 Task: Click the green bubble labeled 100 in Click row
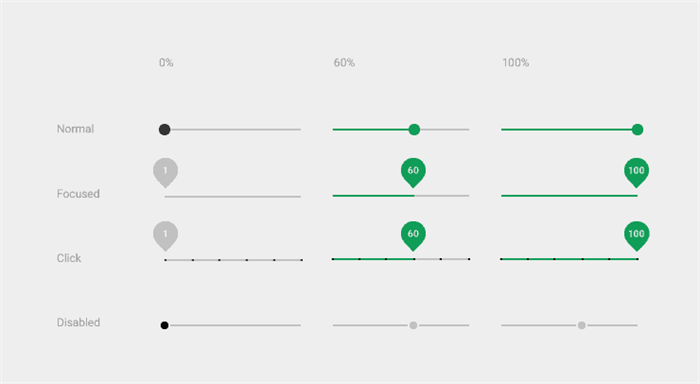point(637,236)
